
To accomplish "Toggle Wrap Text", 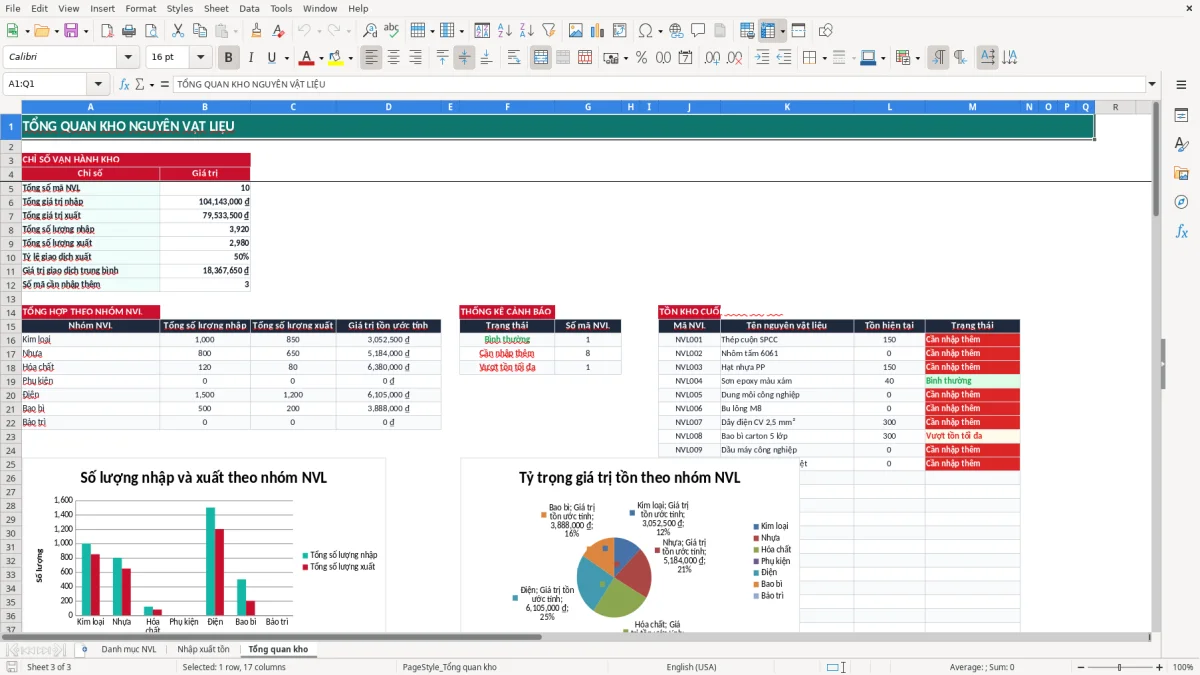I will [514, 58].
